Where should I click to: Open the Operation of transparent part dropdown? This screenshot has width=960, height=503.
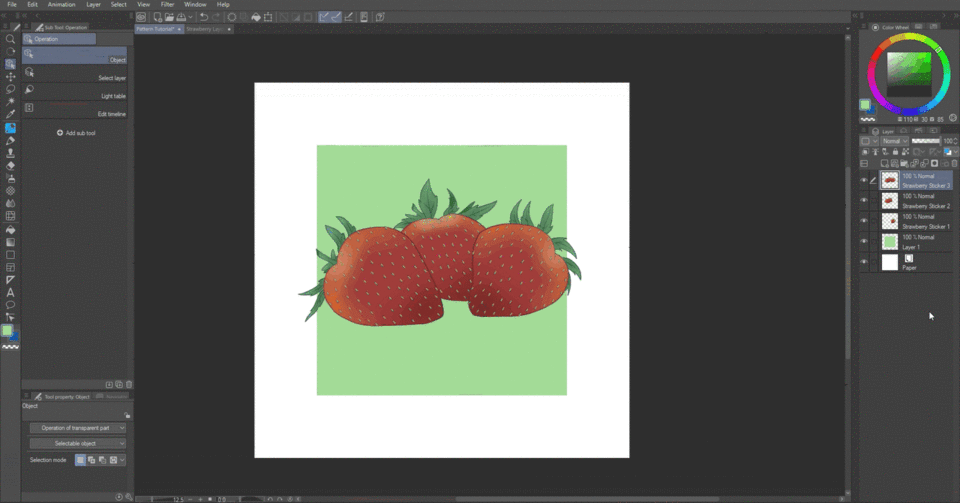[77, 428]
